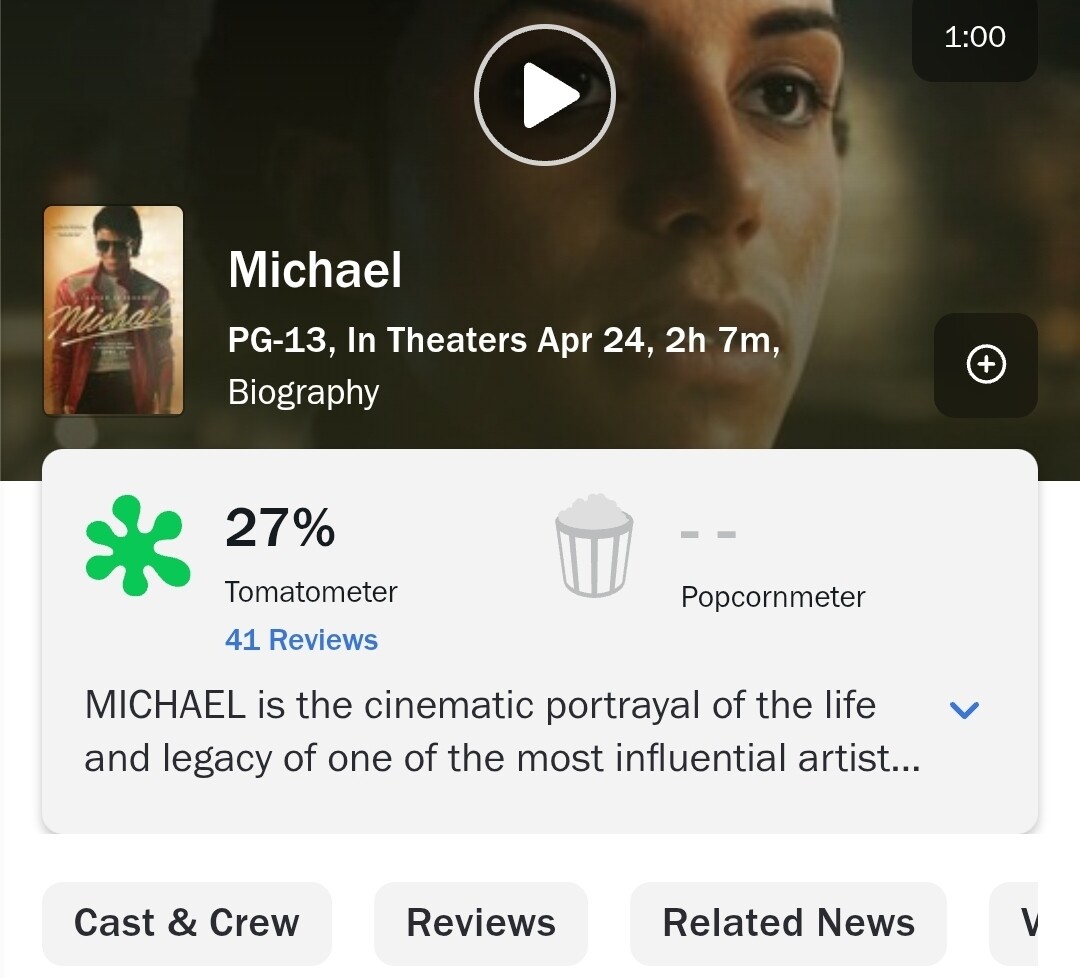Jump to the Cast & Crew section
The image size is (1080, 978).
tap(187, 923)
